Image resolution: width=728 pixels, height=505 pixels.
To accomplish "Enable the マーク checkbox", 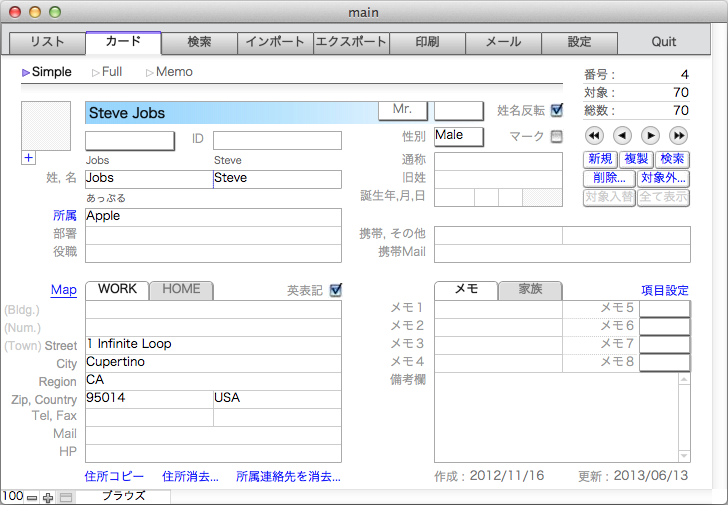I will click(x=557, y=136).
